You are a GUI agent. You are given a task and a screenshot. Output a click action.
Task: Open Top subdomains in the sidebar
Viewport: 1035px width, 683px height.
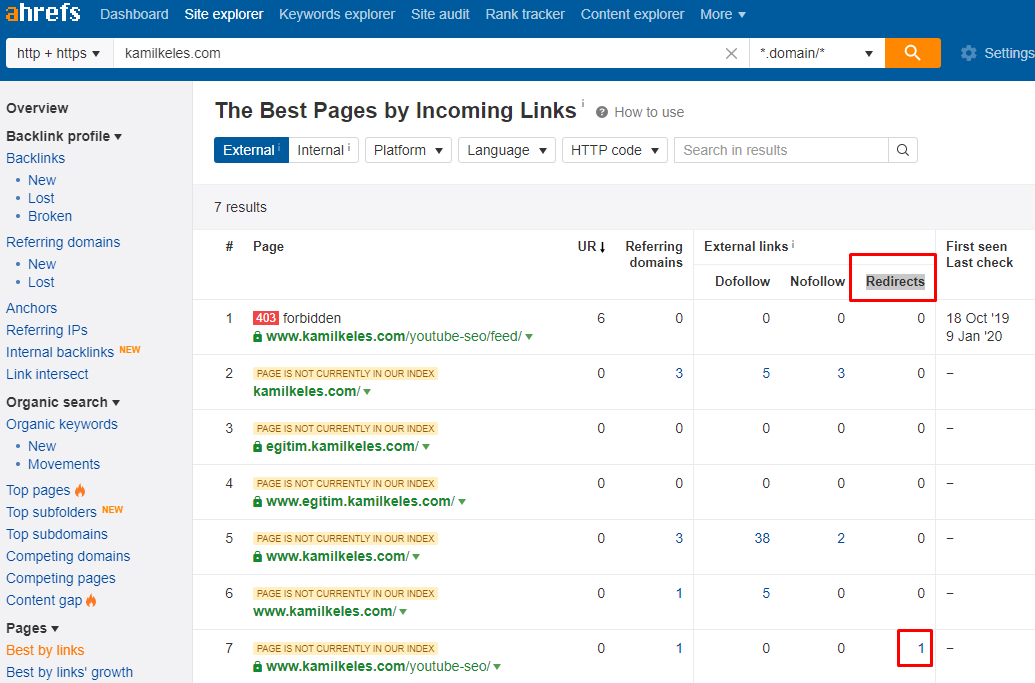57,534
